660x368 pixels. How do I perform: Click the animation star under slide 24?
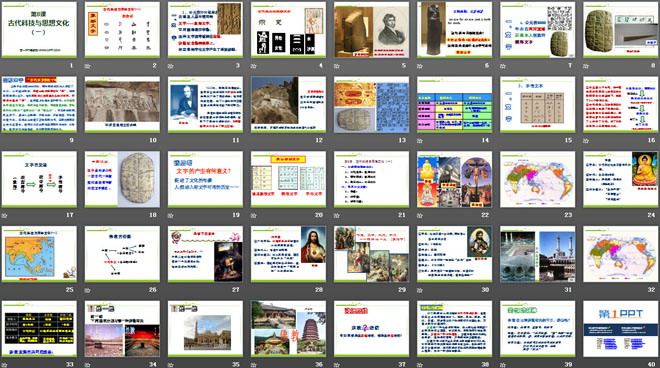[586, 216]
